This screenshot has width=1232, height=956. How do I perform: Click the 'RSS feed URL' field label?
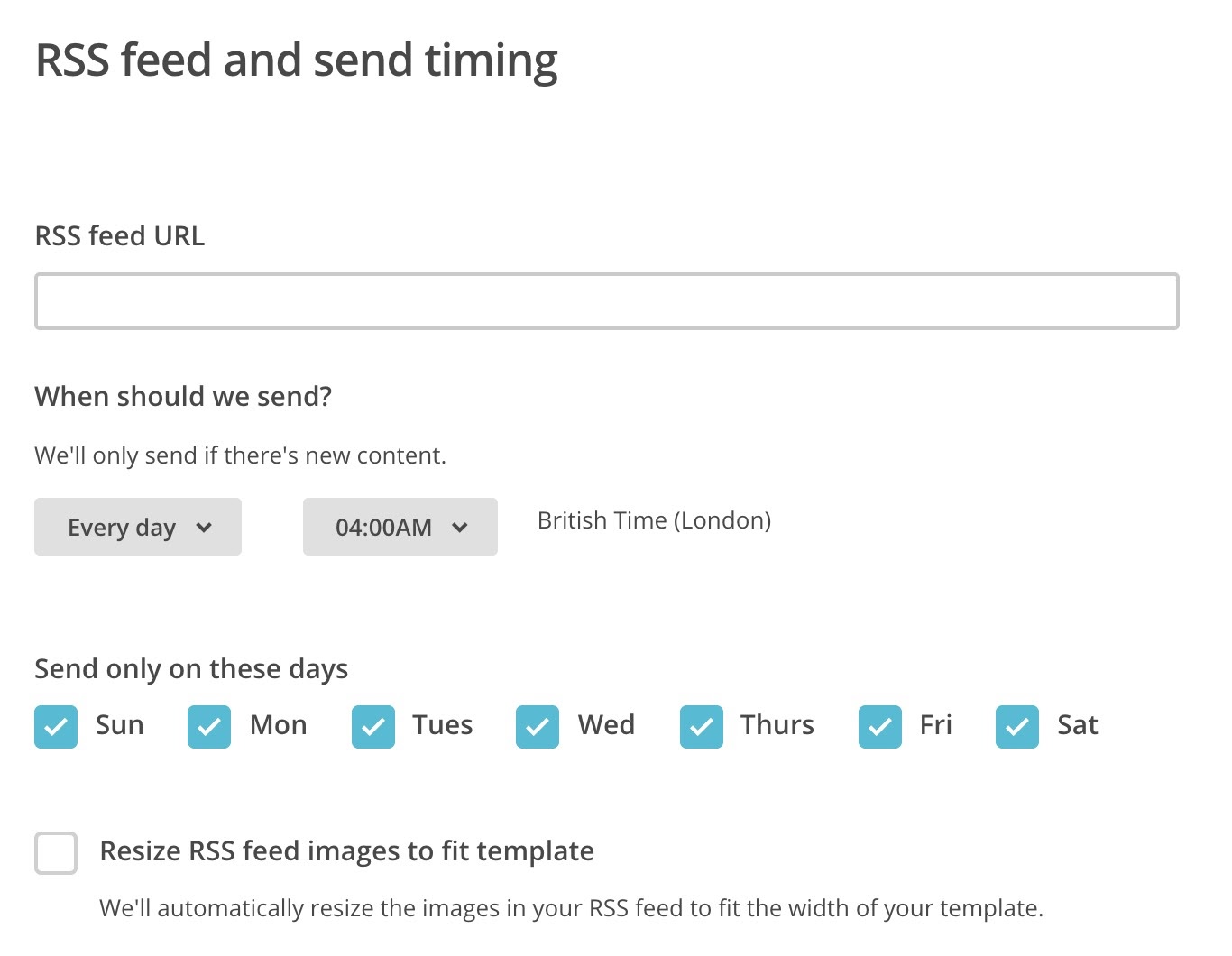120,236
